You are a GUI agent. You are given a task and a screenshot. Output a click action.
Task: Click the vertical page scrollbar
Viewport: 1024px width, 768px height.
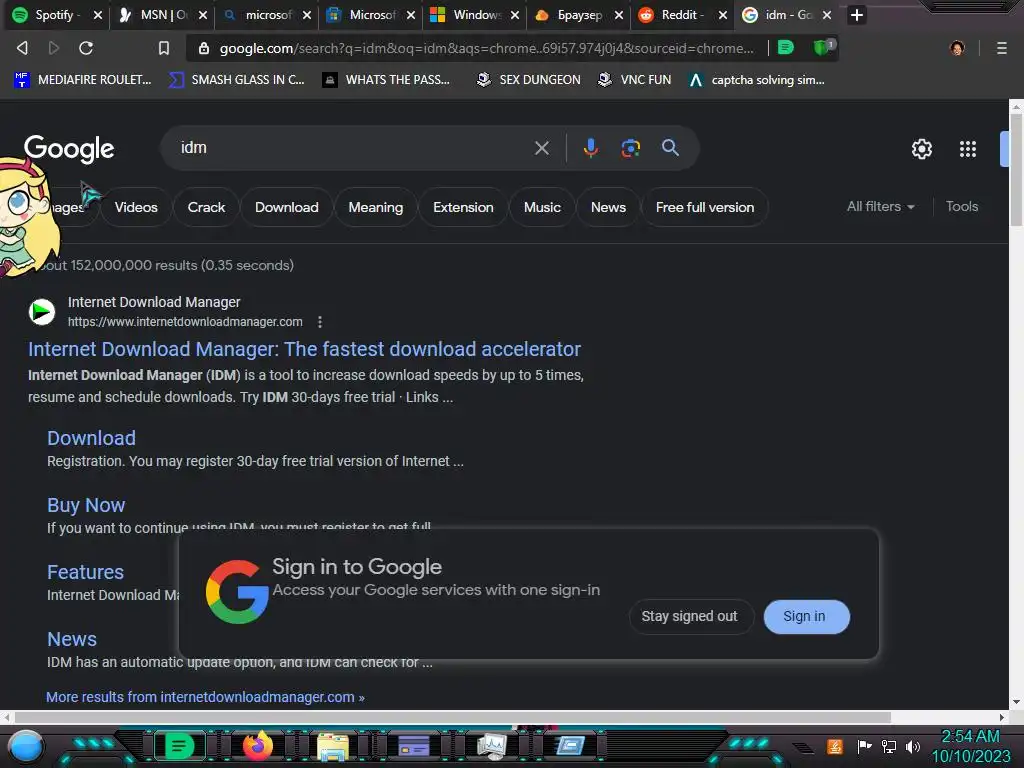pos(1016,170)
